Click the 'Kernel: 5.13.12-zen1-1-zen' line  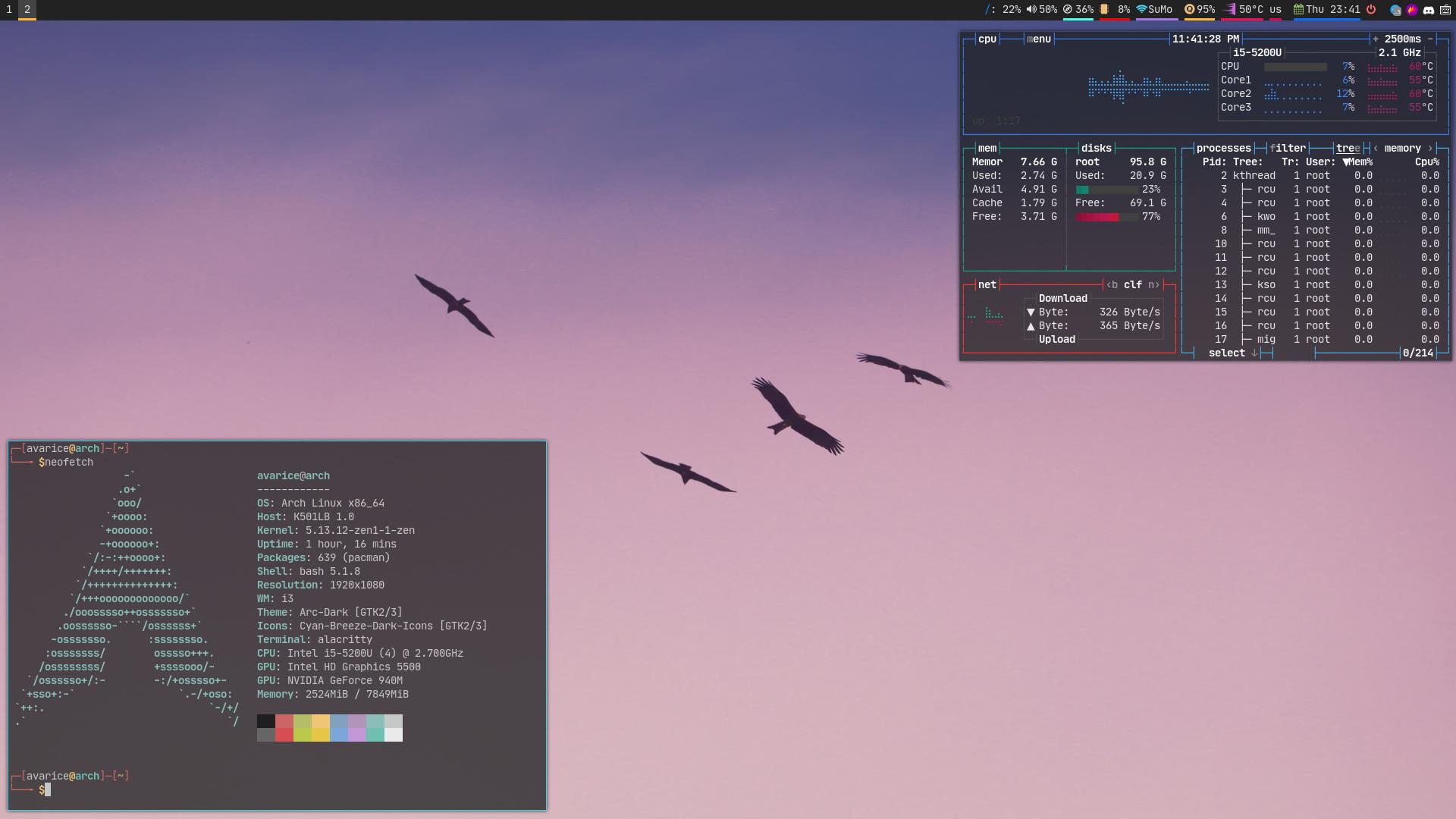tap(336, 531)
